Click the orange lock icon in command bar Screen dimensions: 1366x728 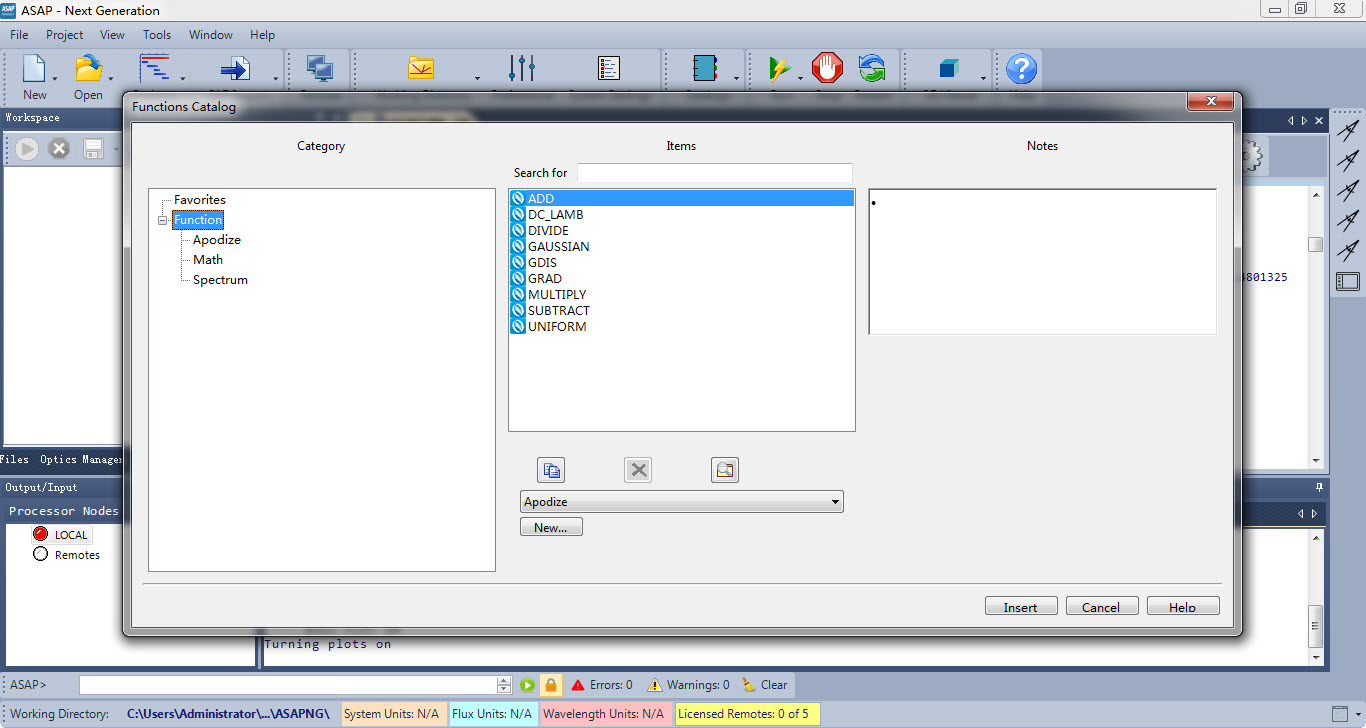pos(551,685)
